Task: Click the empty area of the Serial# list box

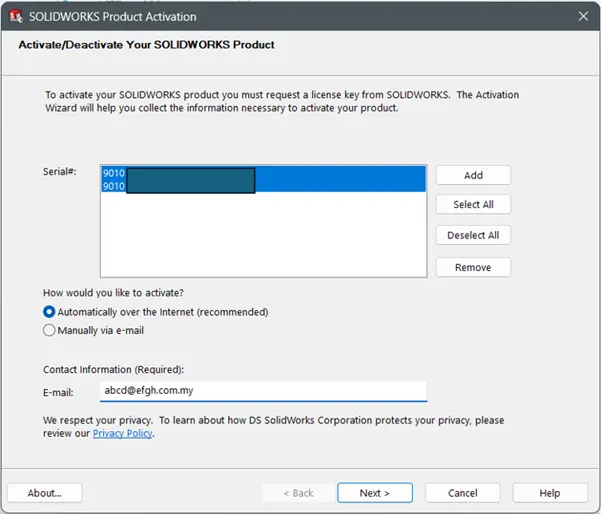Action: click(263, 234)
